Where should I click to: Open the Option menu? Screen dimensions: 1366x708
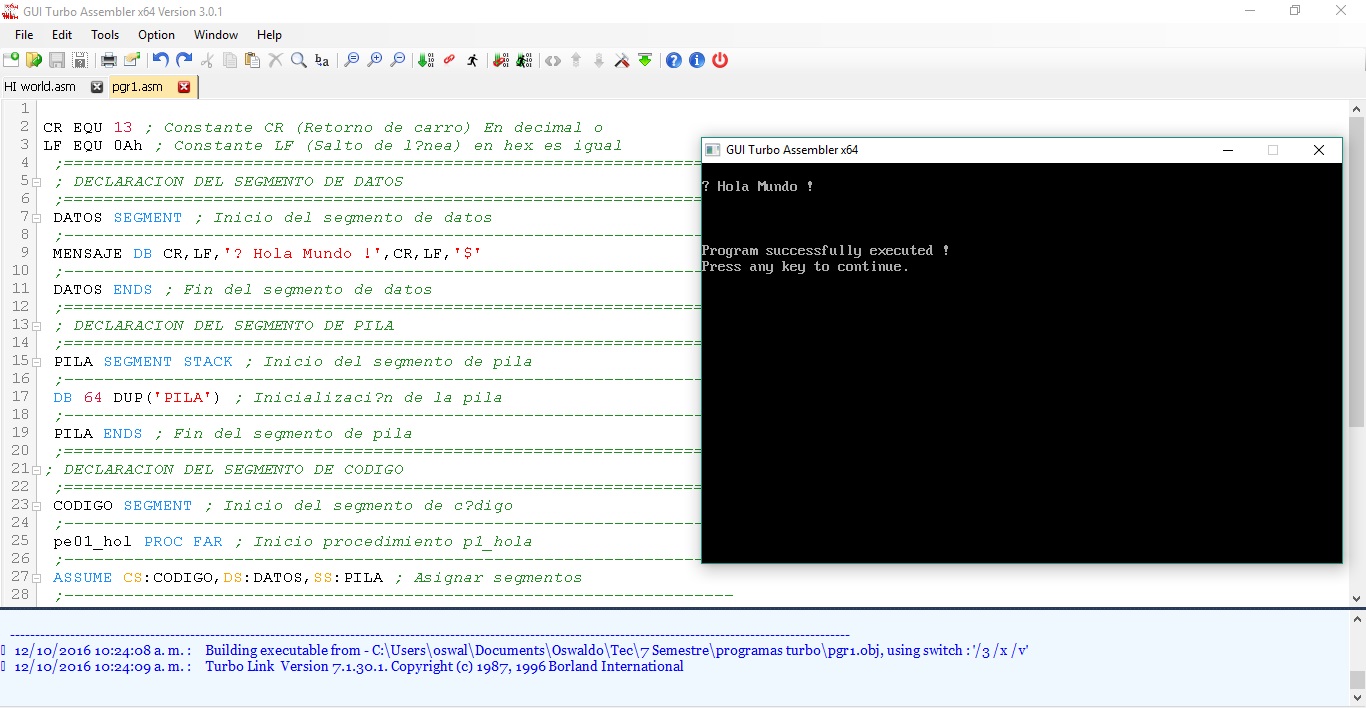point(156,34)
